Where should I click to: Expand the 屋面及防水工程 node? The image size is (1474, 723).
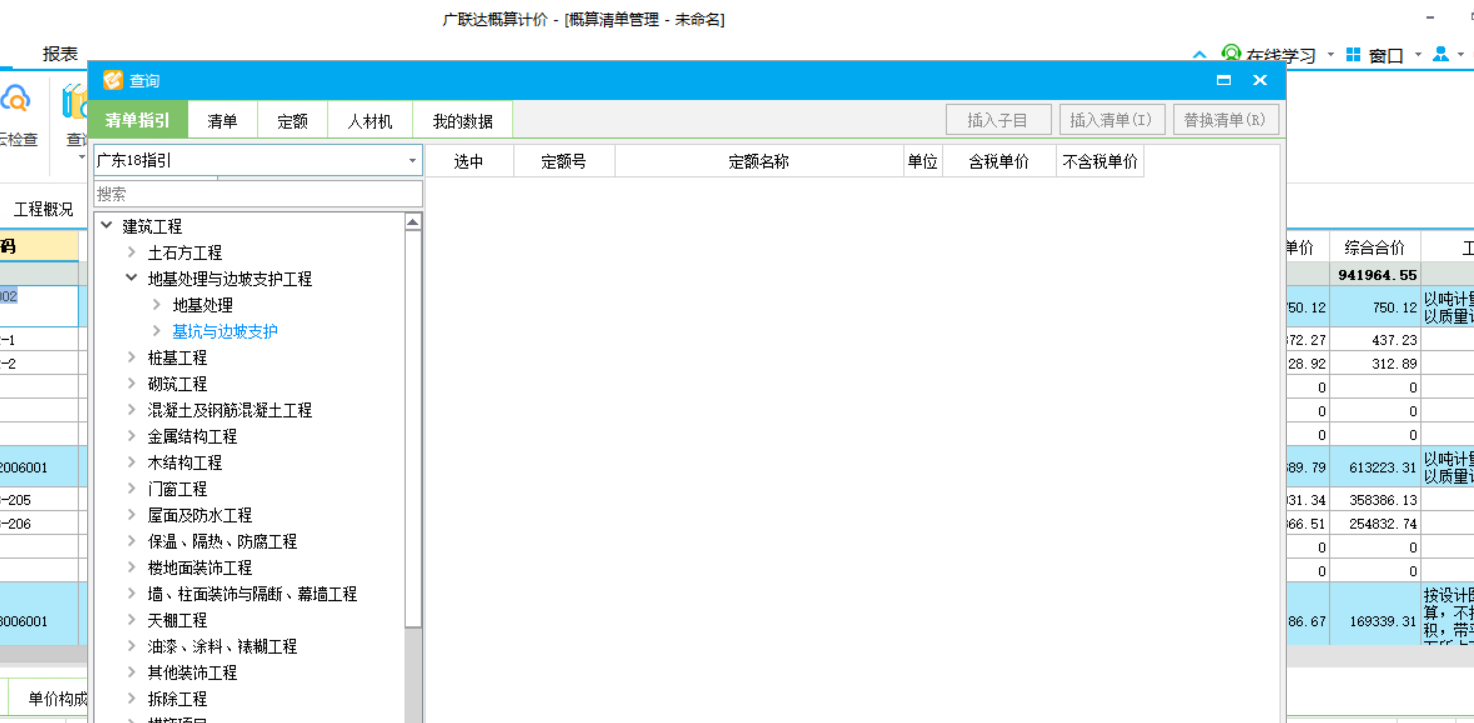pyautogui.click(x=131, y=514)
